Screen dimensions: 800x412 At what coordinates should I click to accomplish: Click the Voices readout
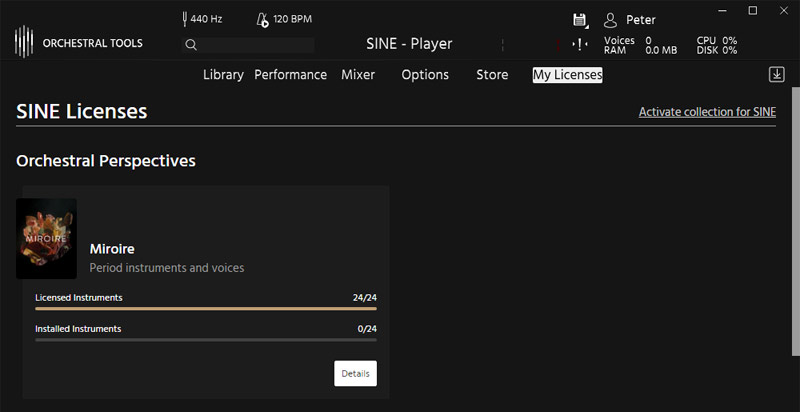(628, 40)
